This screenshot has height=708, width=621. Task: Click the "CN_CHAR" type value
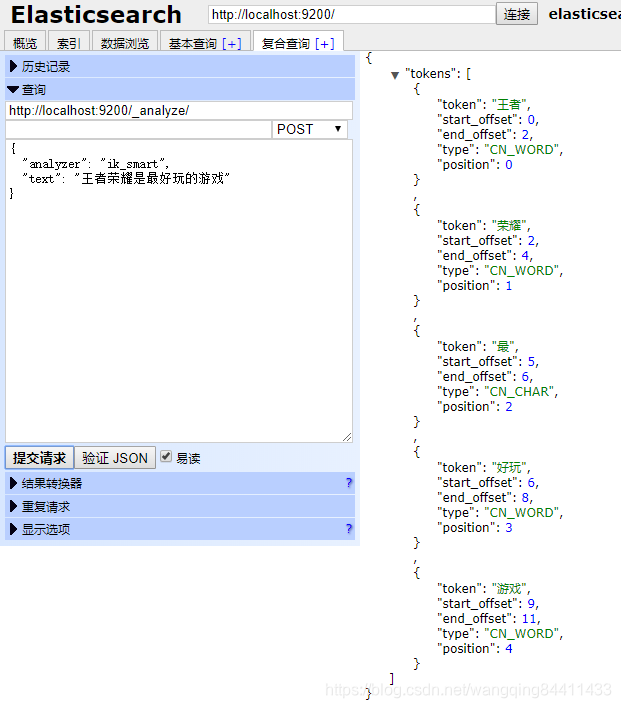tap(519, 392)
